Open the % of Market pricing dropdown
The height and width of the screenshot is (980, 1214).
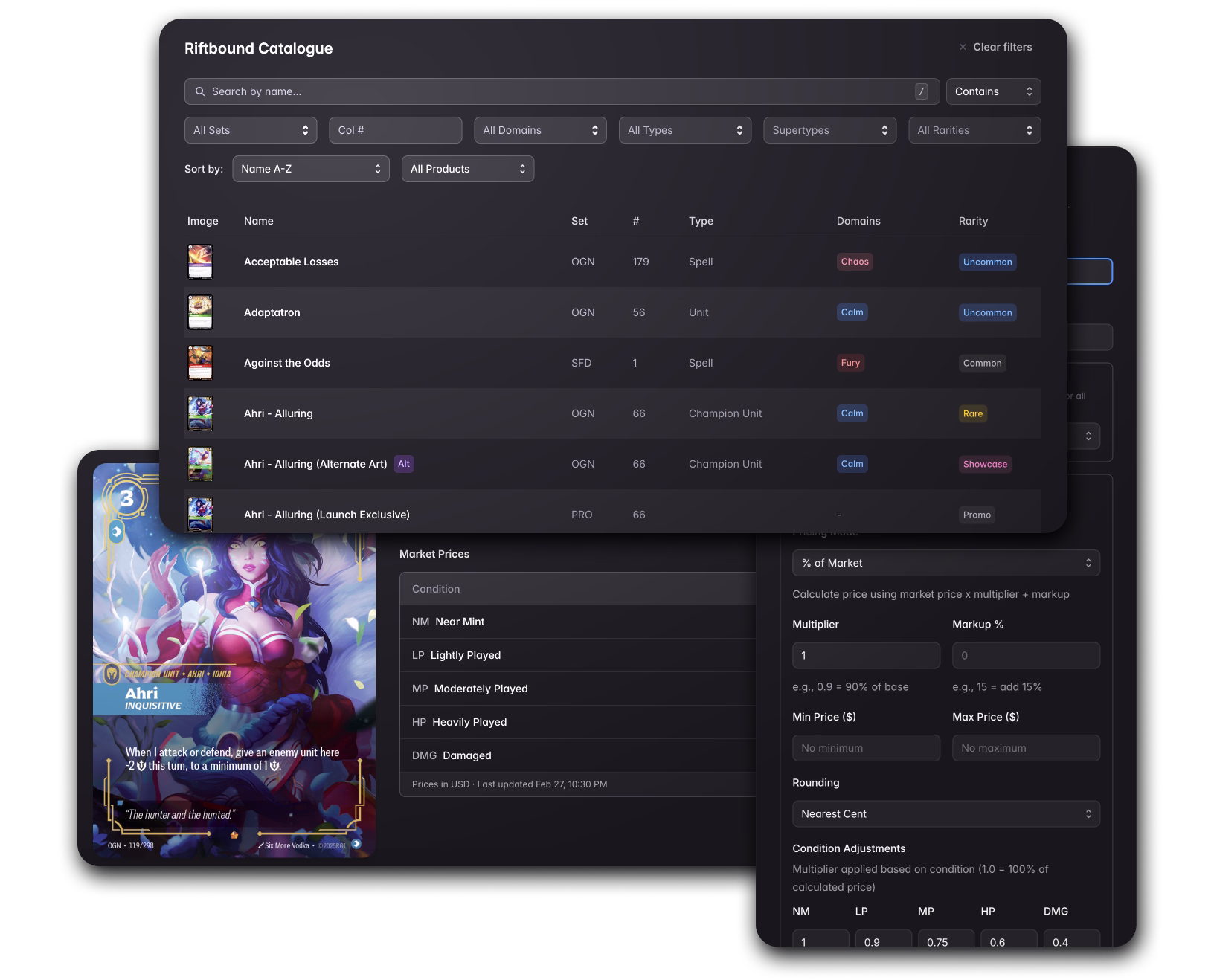pyautogui.click(x=946, y=563)
